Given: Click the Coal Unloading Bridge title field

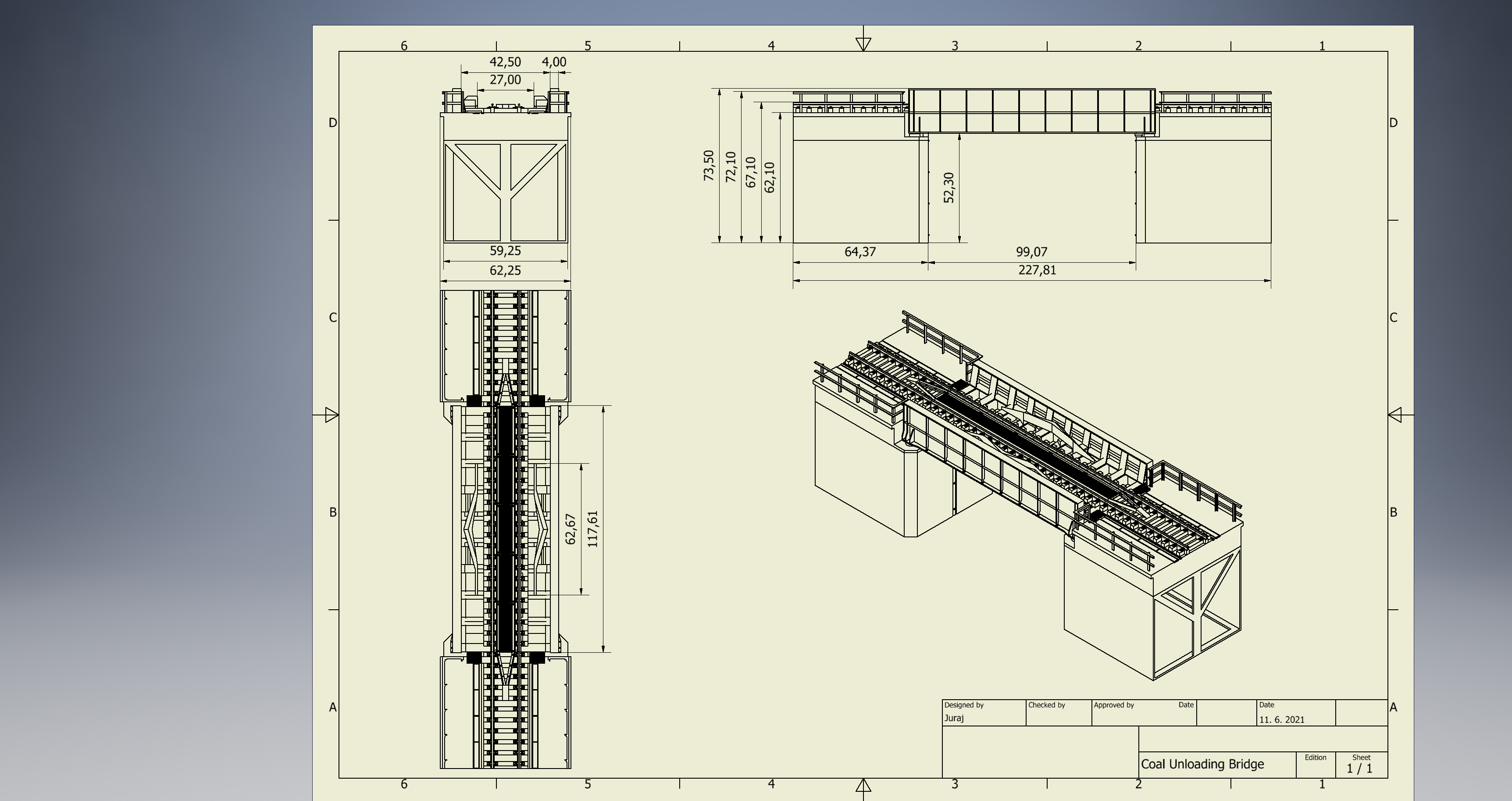Looking at the screenshot, I should (x=1202, y=764).
